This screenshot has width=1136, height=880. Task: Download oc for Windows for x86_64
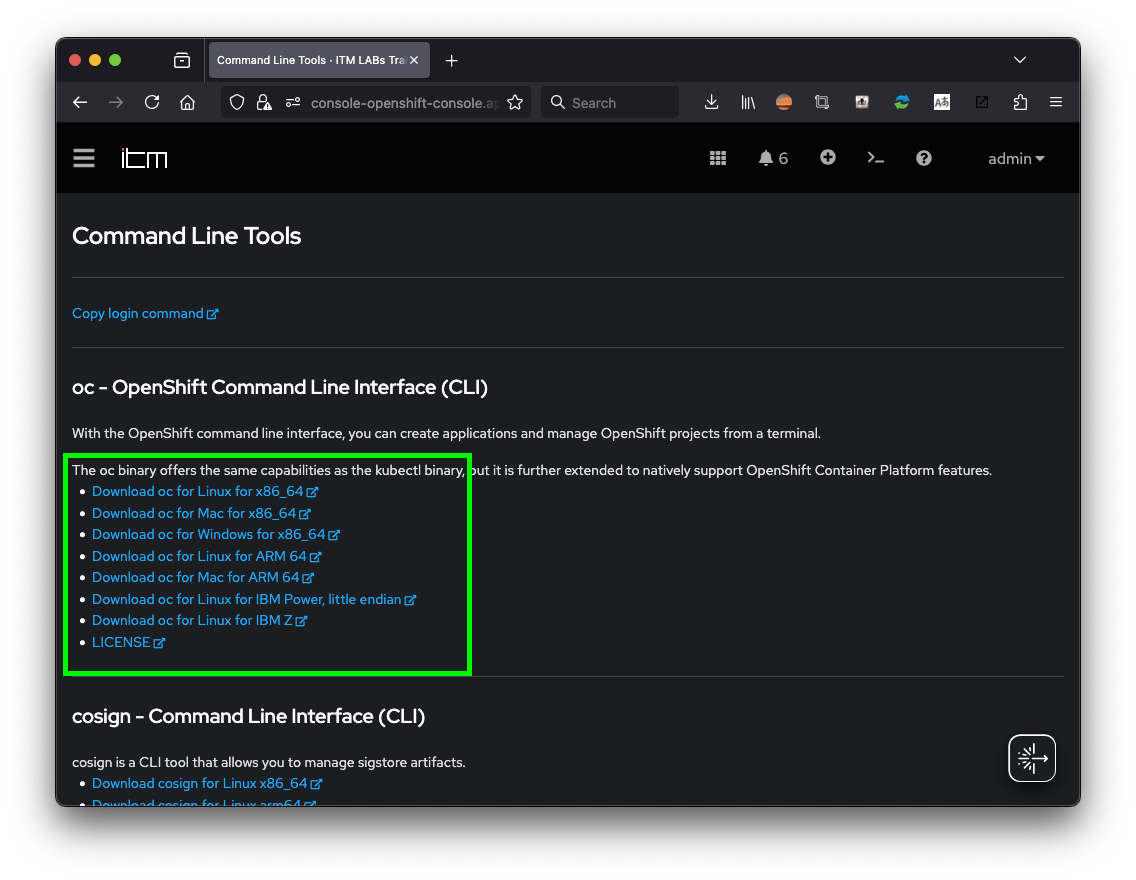[216, 535]
